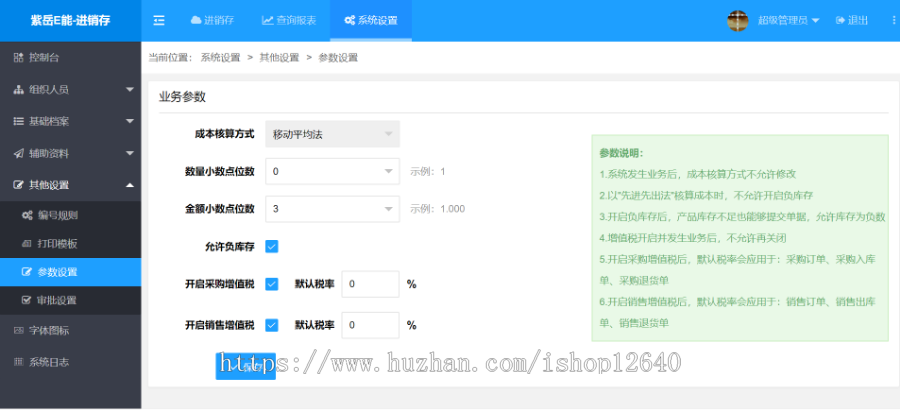Screen dimensions: 900x411
Task: Click the 业务参数 section title
Action: pos(182,97)
